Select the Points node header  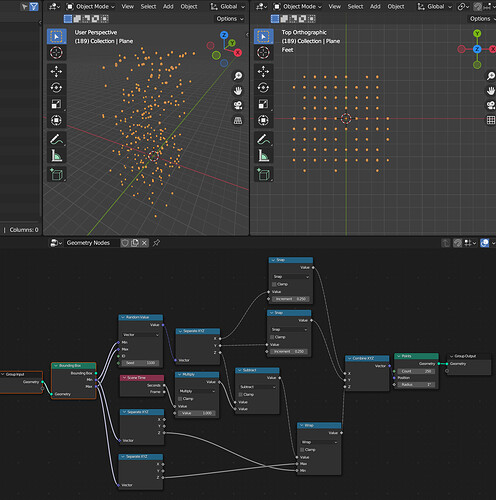pyautogui.click(x=416, y=356)
